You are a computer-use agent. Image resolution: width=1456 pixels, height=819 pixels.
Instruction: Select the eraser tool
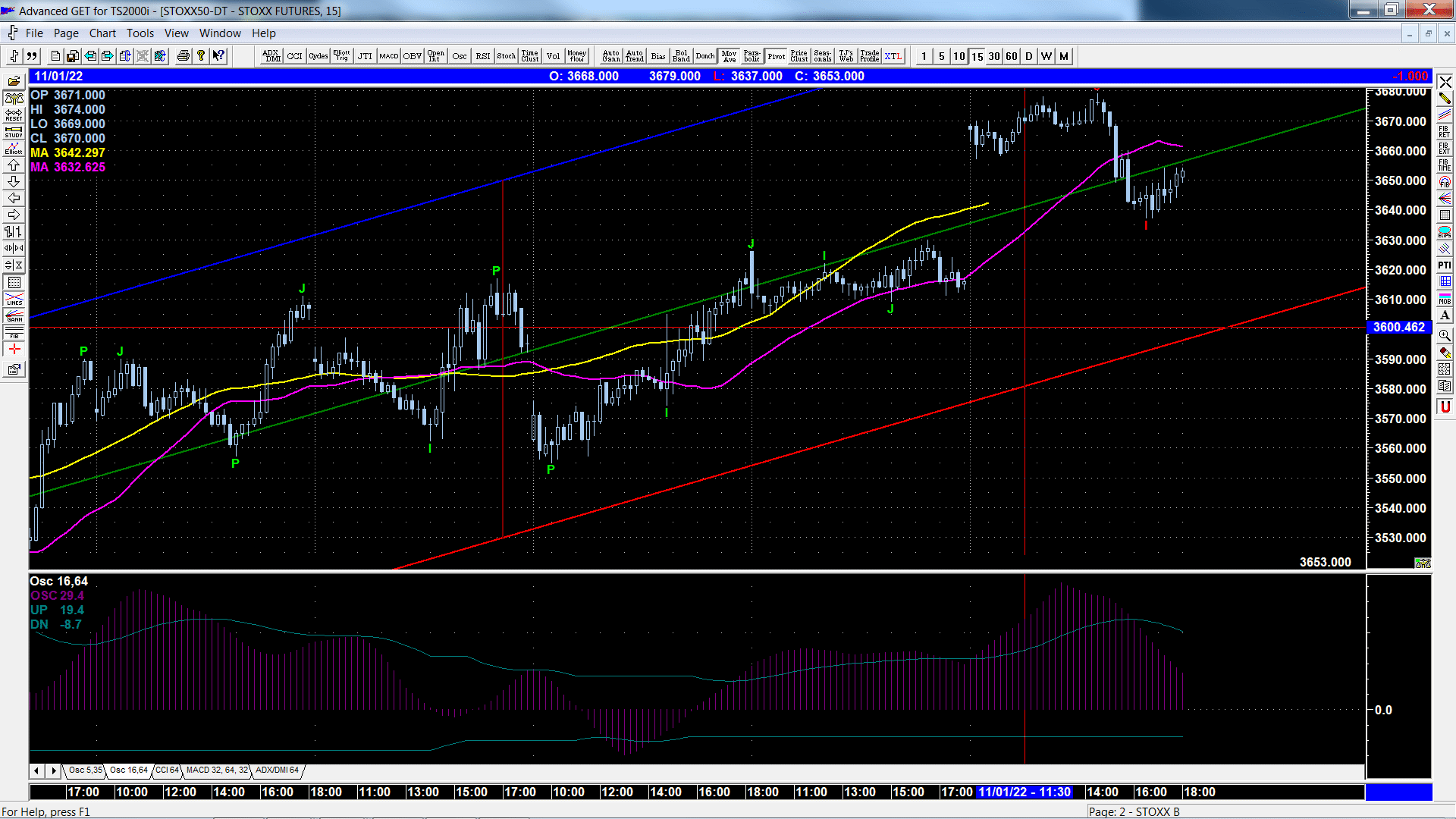(x=1445, y=352)
